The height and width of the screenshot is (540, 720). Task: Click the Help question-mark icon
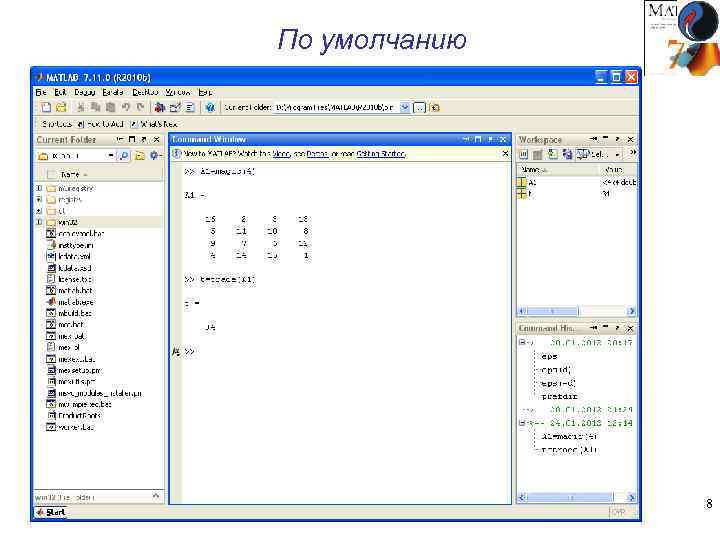point(210,107)
